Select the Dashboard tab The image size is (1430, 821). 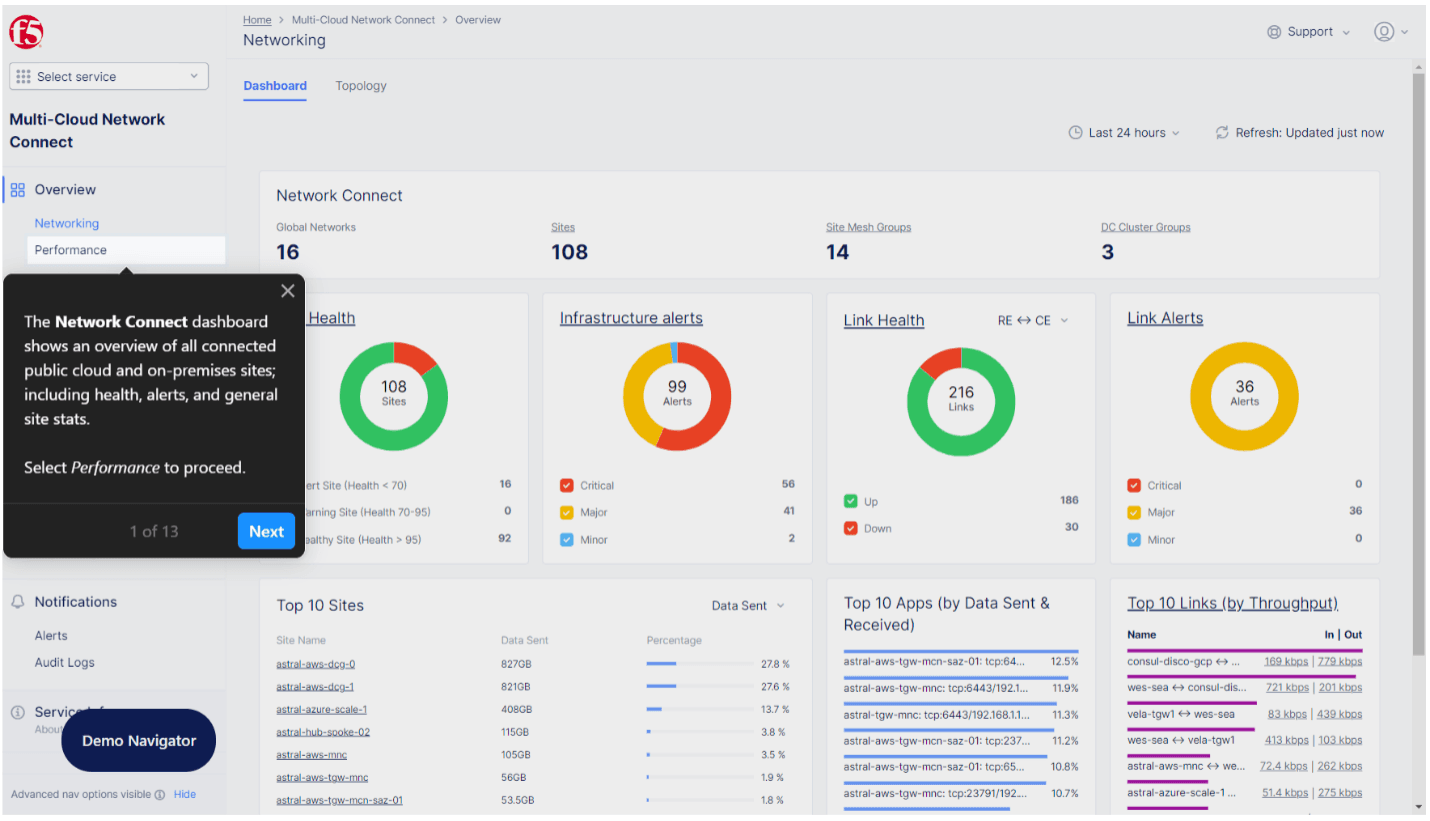pos(275,86)
